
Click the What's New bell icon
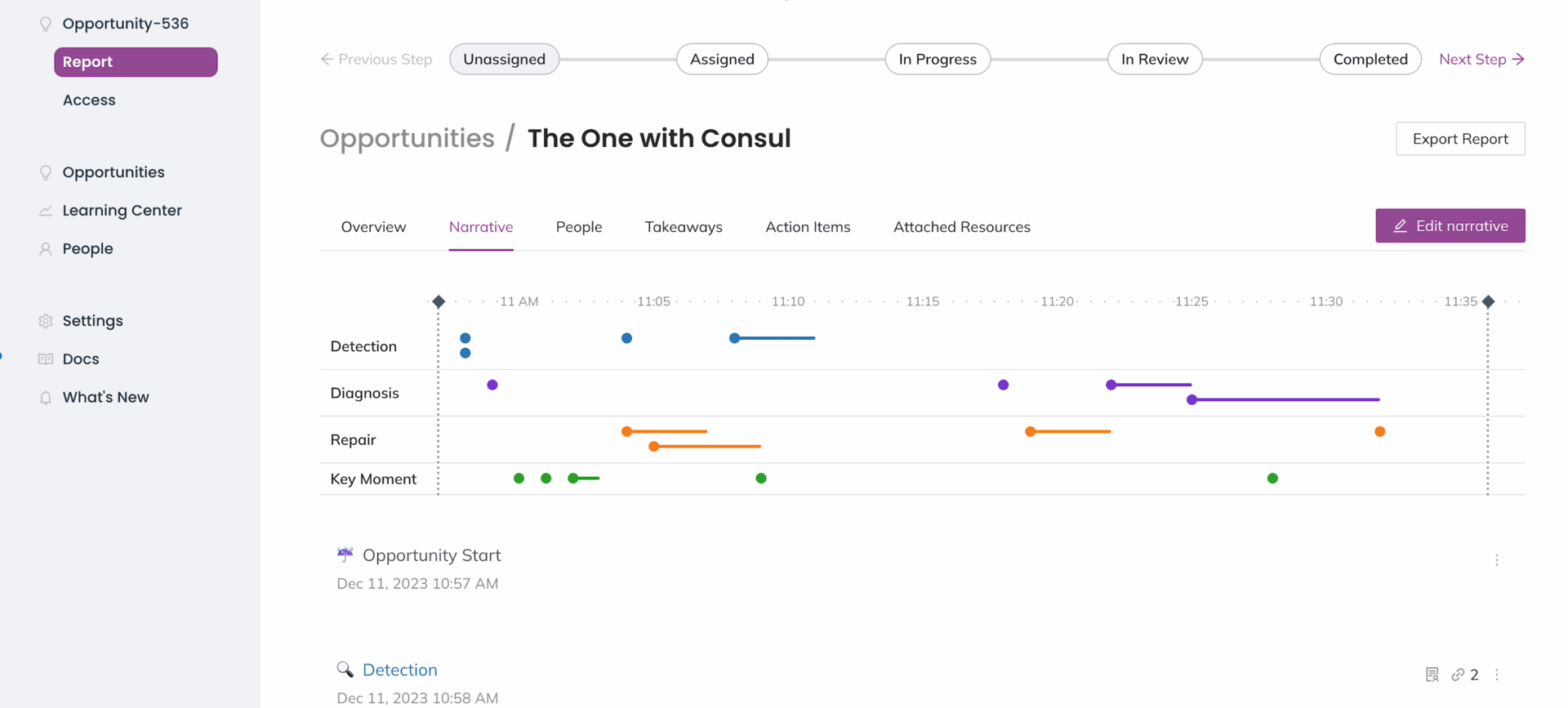[46, 397]
